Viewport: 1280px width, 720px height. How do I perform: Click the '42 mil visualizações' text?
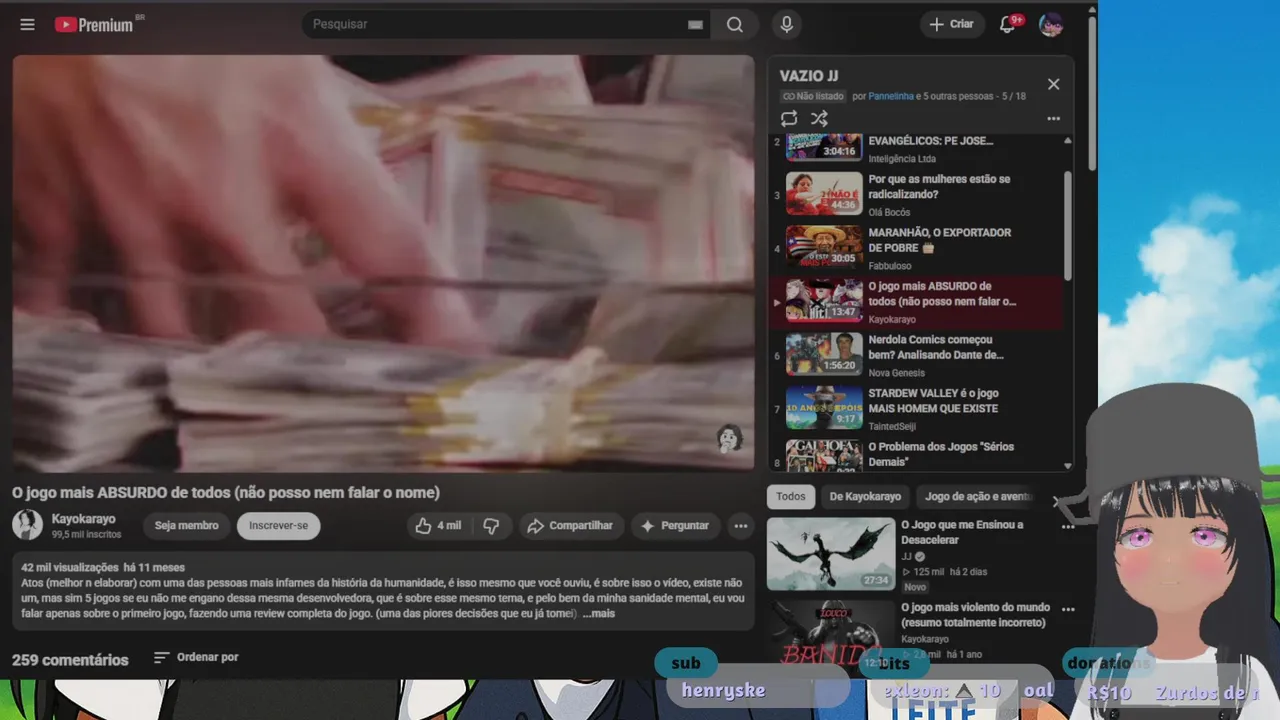coord(70,567)
